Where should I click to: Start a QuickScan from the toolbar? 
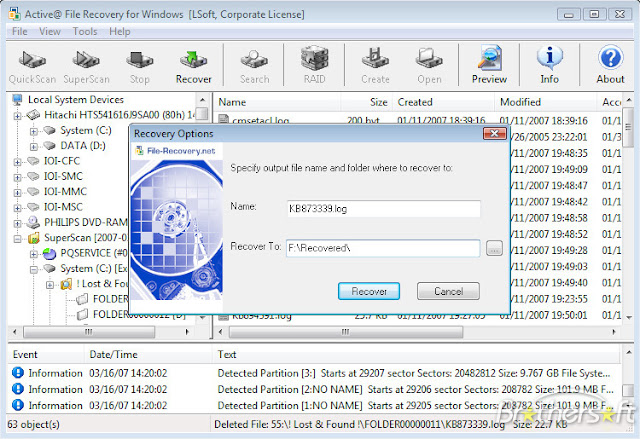coord(32,67)
